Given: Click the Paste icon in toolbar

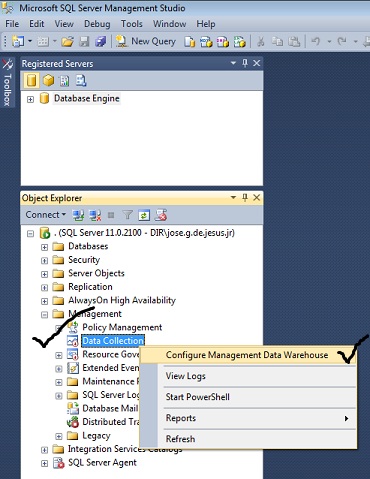Looking at the screenshot, I should pos(294,42).
